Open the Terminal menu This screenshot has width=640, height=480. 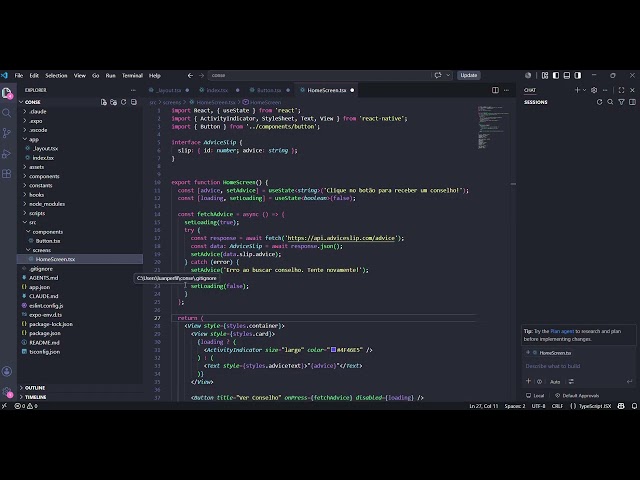click(132, 76)
